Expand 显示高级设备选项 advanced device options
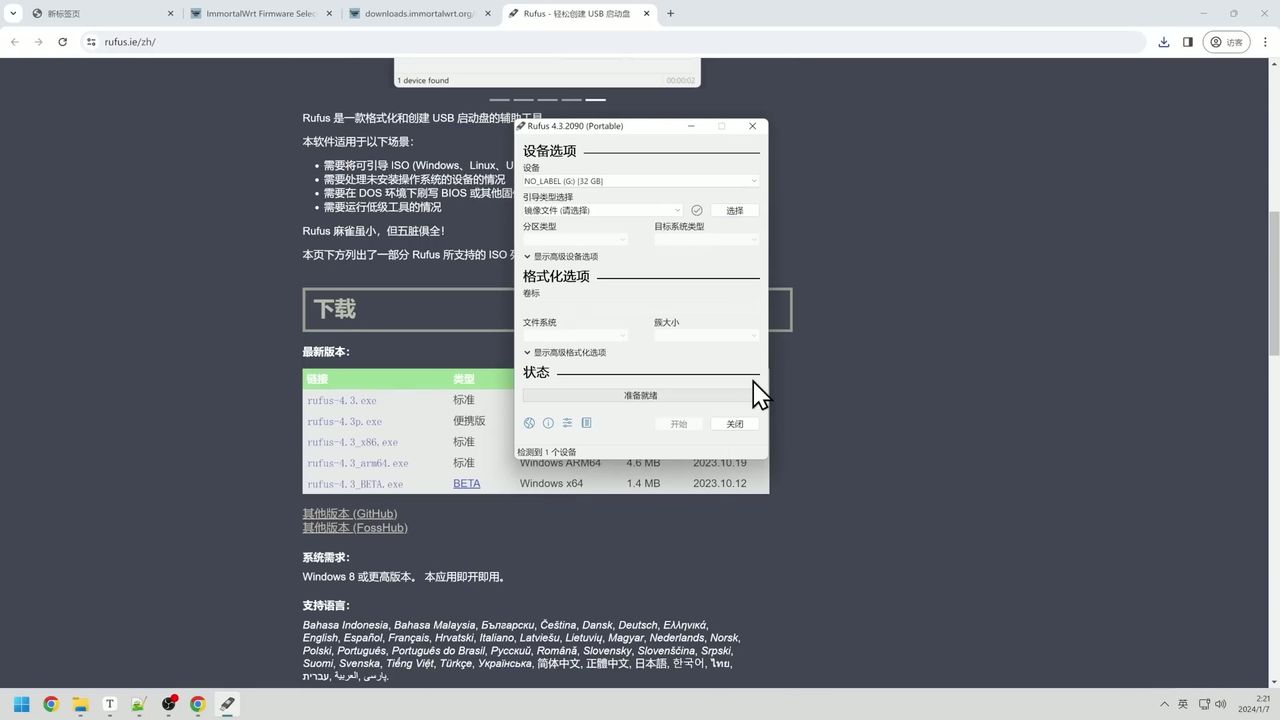The height and width of the screenshot is (720, 1280). pos(565,256)
